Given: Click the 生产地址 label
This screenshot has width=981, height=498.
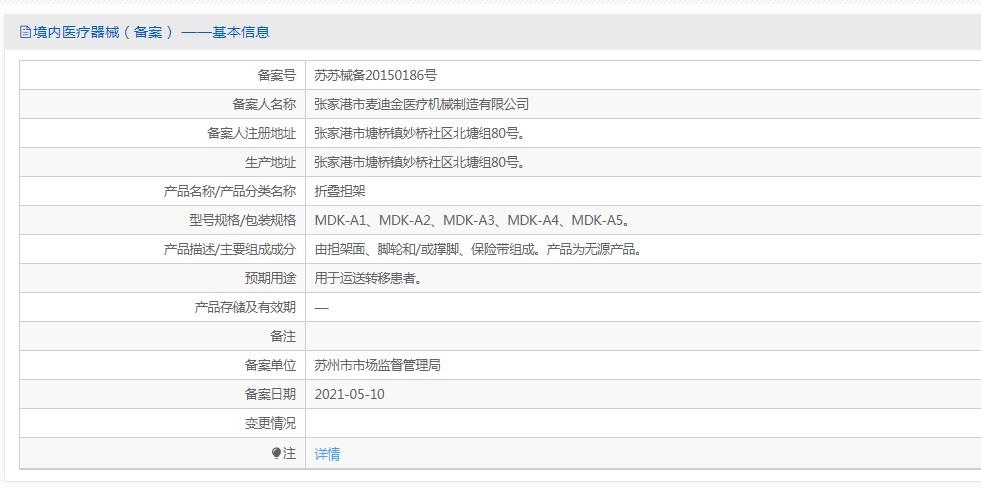Looking at the screenshot, I should click(x=270, y=162).
